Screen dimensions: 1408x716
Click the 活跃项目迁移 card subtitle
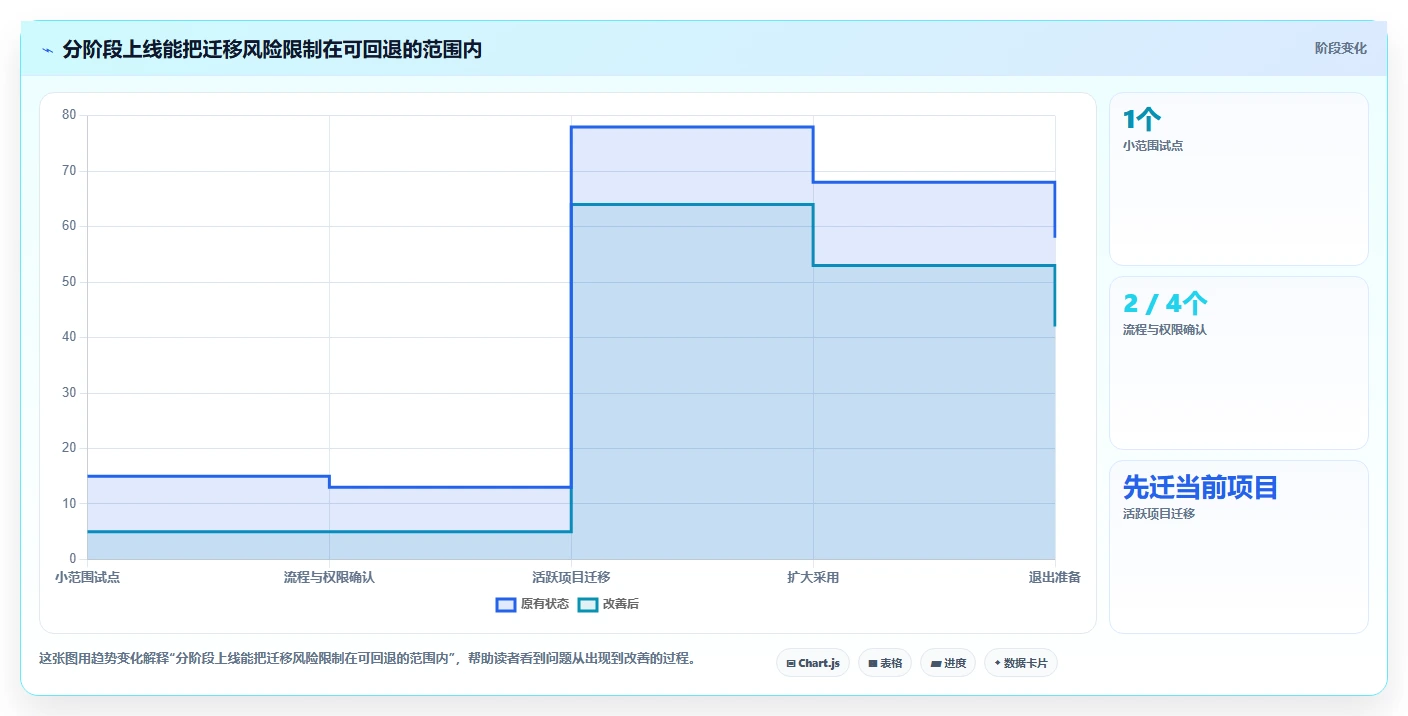(x=1159, y=514)
